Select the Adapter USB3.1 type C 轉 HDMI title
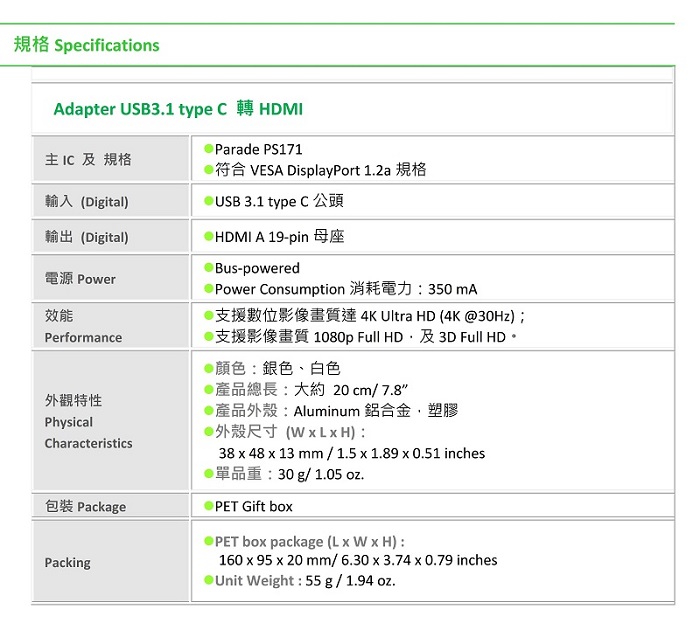Viewport: 700px width, 637px height. coord(178,109)
